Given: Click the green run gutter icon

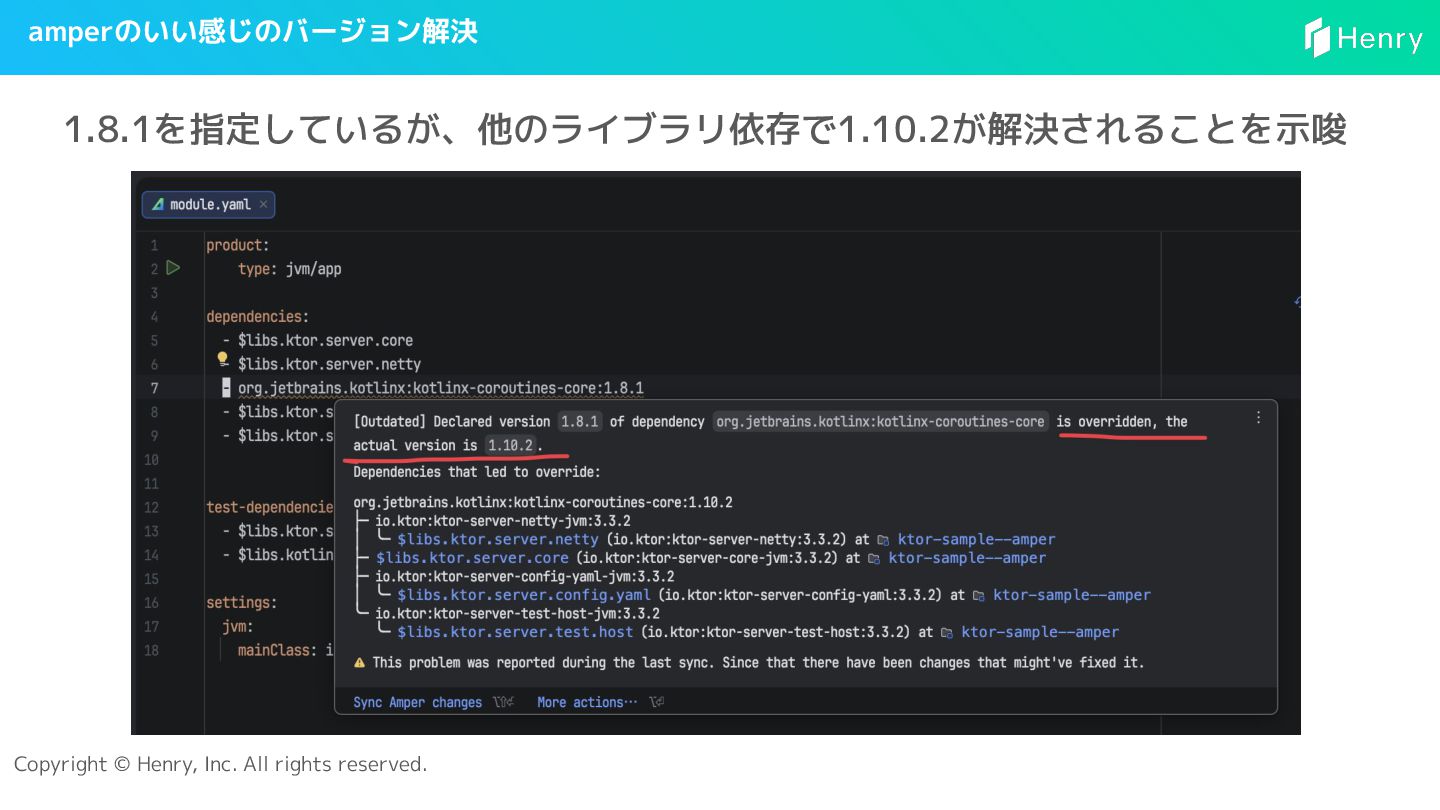Looking at the screenshot, I should (x=173, y=268).
